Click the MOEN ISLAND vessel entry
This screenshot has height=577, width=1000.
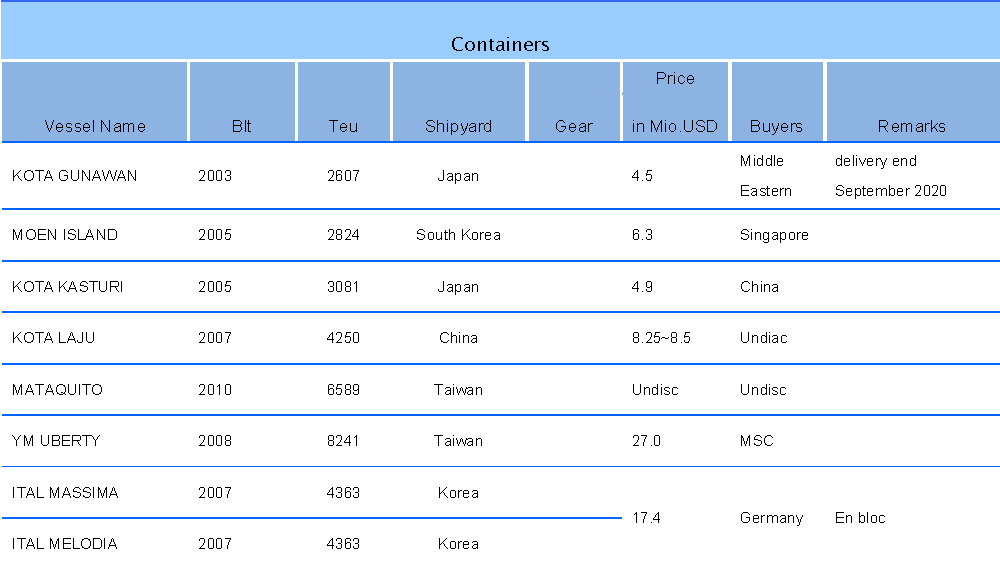click(x=65, y=235)
